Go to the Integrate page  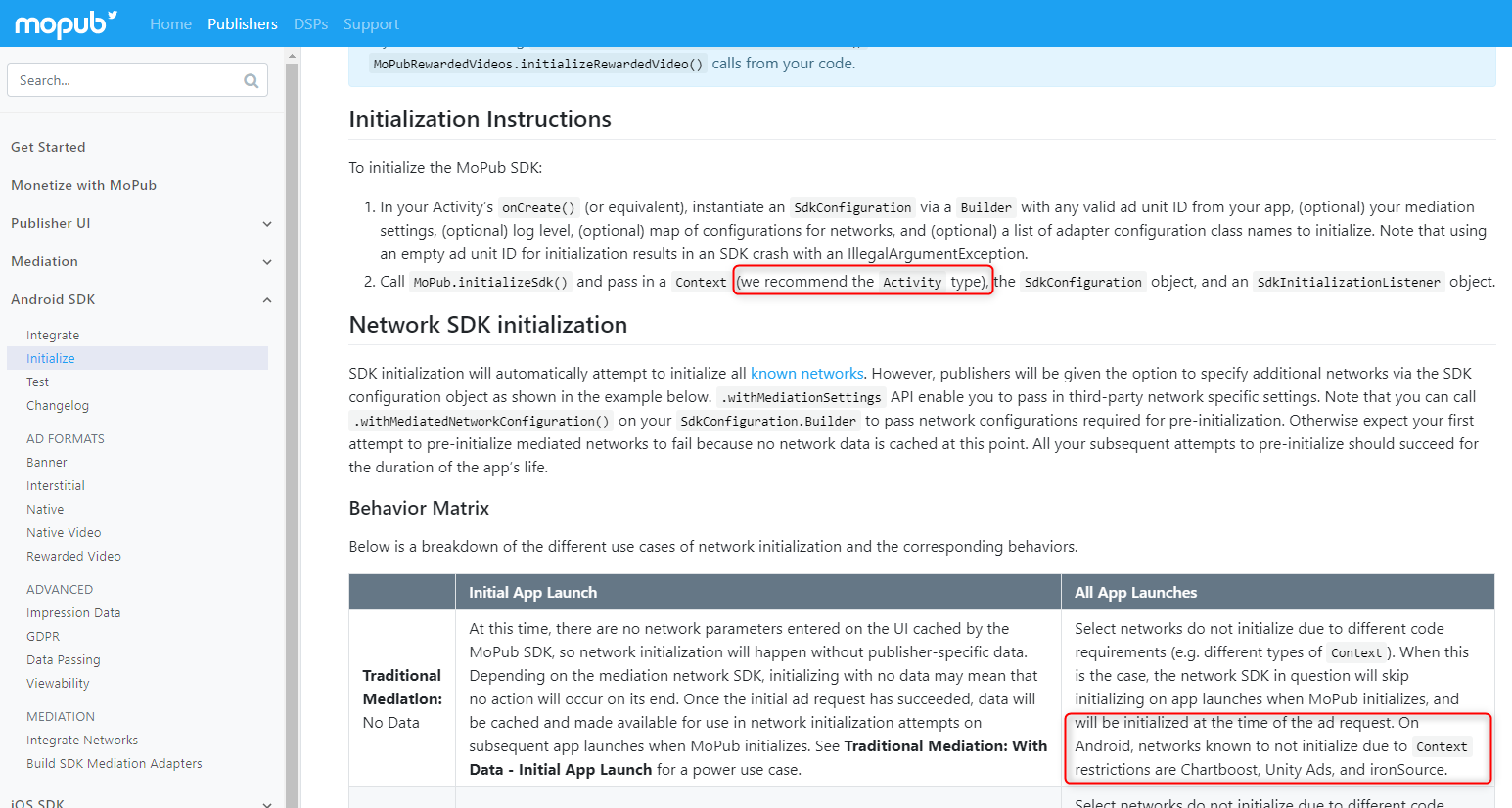[53, 335]
